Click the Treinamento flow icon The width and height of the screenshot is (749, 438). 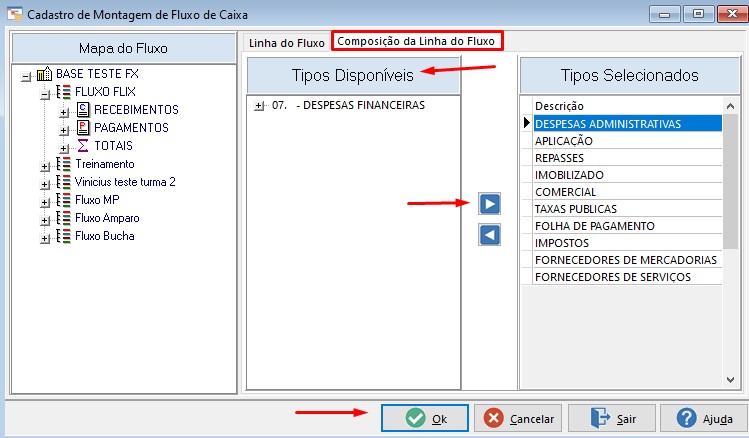coord(64,164)
